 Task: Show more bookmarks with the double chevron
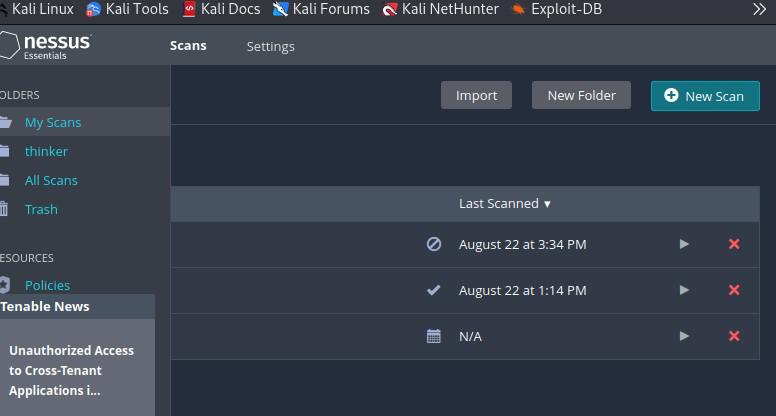point(759,9)
